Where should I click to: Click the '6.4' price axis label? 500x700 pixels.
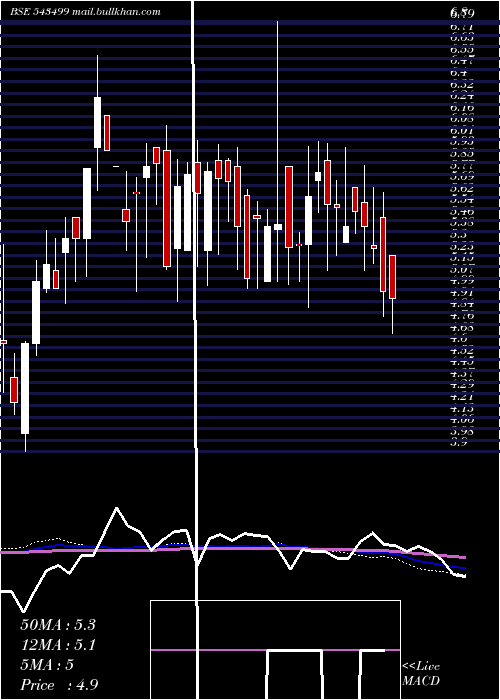(x=458, y=73)
